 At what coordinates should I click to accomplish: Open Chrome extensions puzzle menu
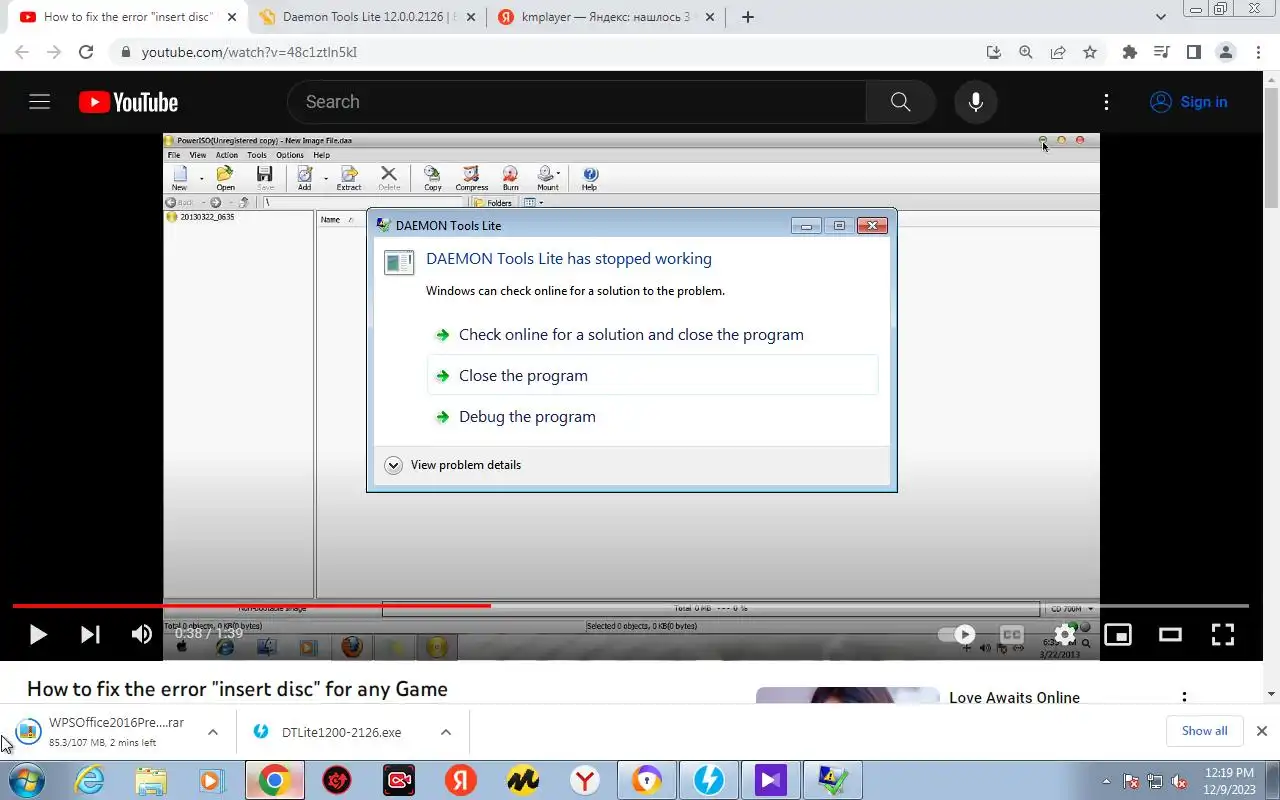[1130, 52]
